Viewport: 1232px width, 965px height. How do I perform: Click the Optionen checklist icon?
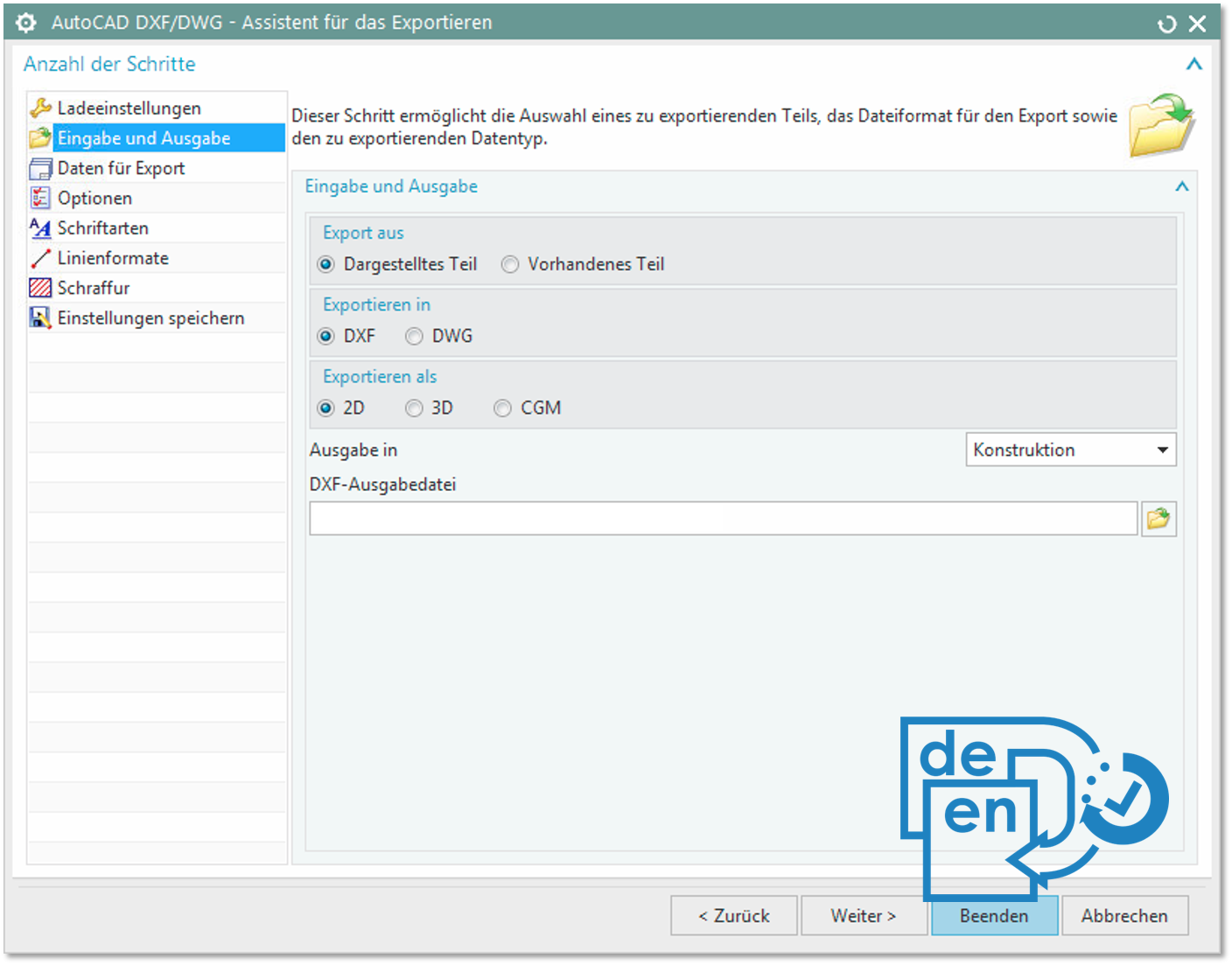click(x=40, y=198)
